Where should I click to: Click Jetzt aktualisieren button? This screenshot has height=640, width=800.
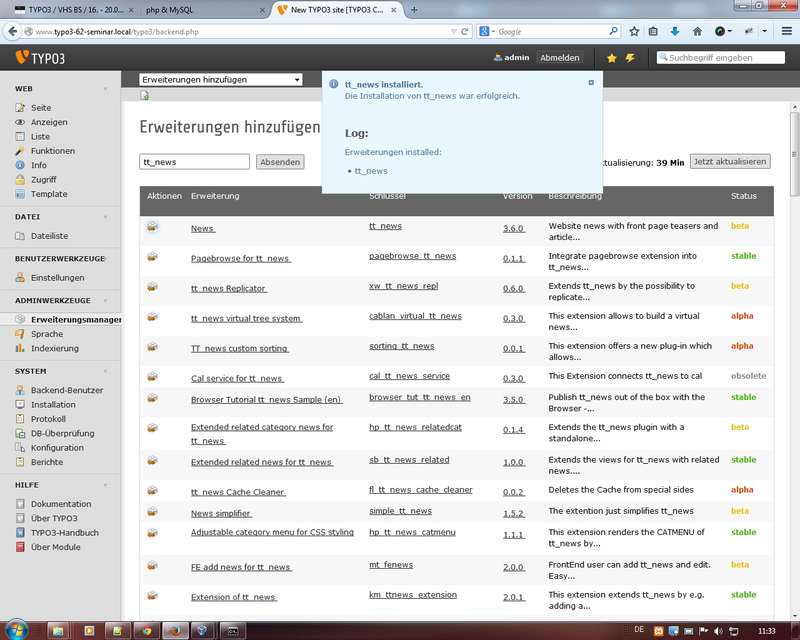(x=730, y=161)
